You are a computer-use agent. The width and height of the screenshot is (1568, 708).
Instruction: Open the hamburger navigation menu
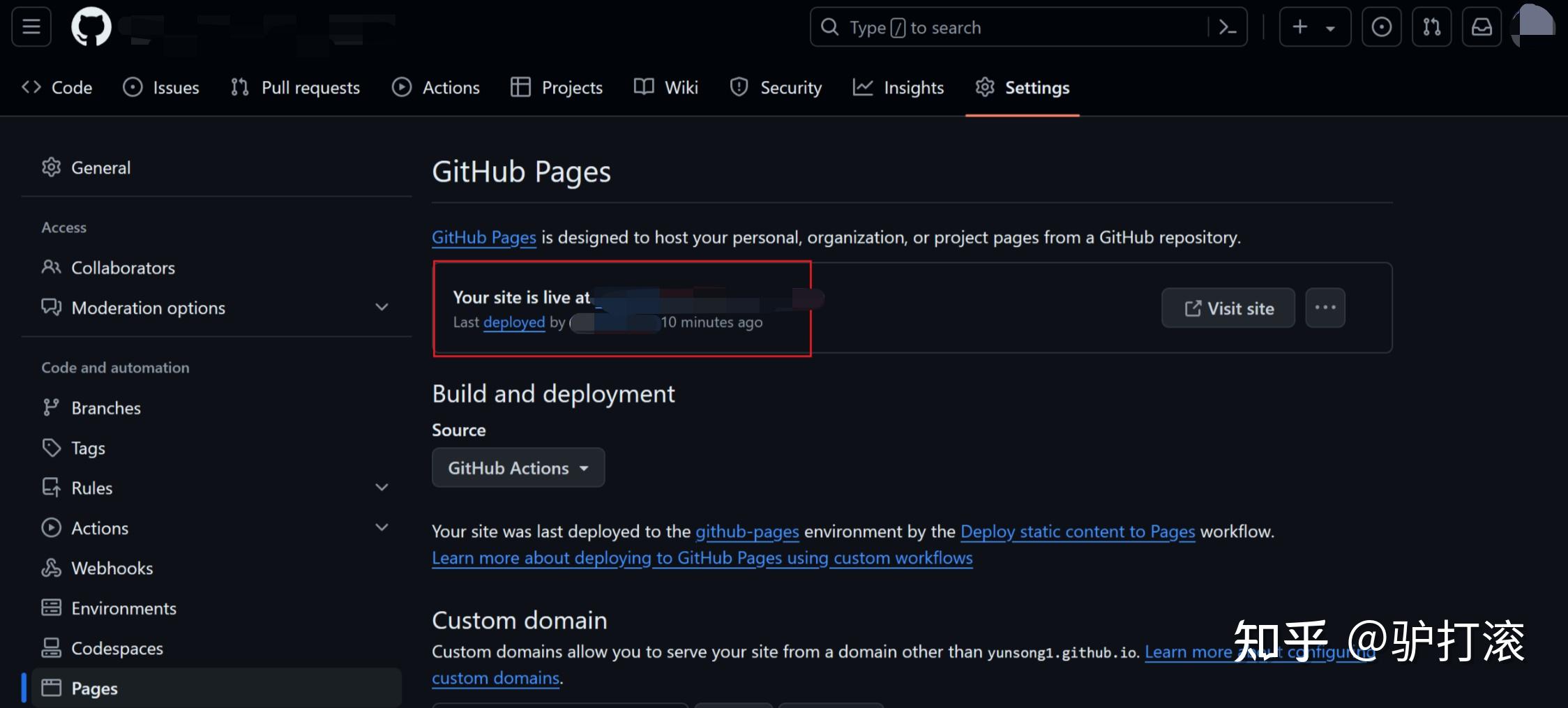point(31,27)
